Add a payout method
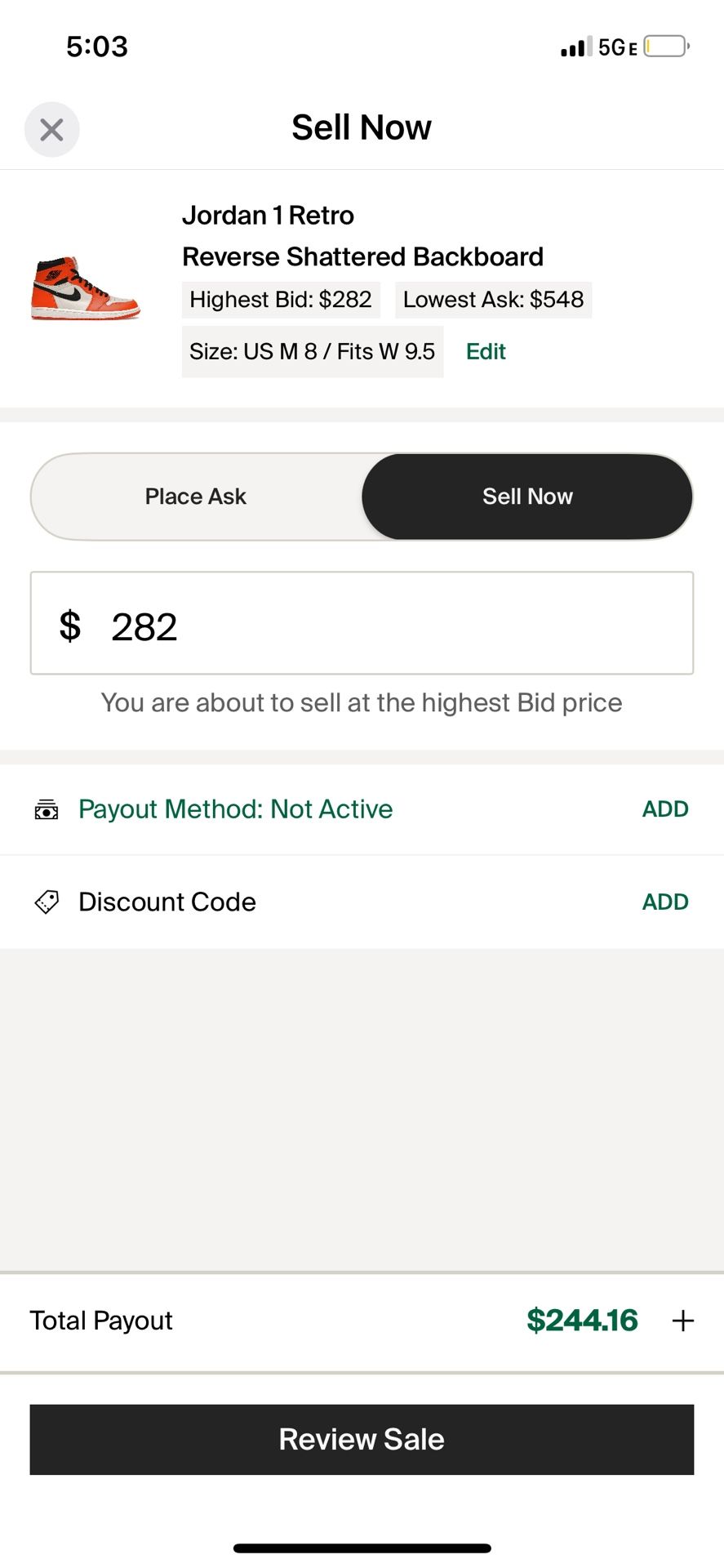This screenshot has height=1568, width=724. pos(665,809)
